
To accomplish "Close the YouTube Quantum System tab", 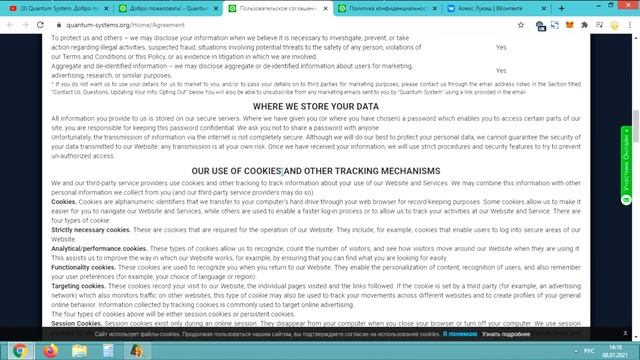I will (107, 8).
